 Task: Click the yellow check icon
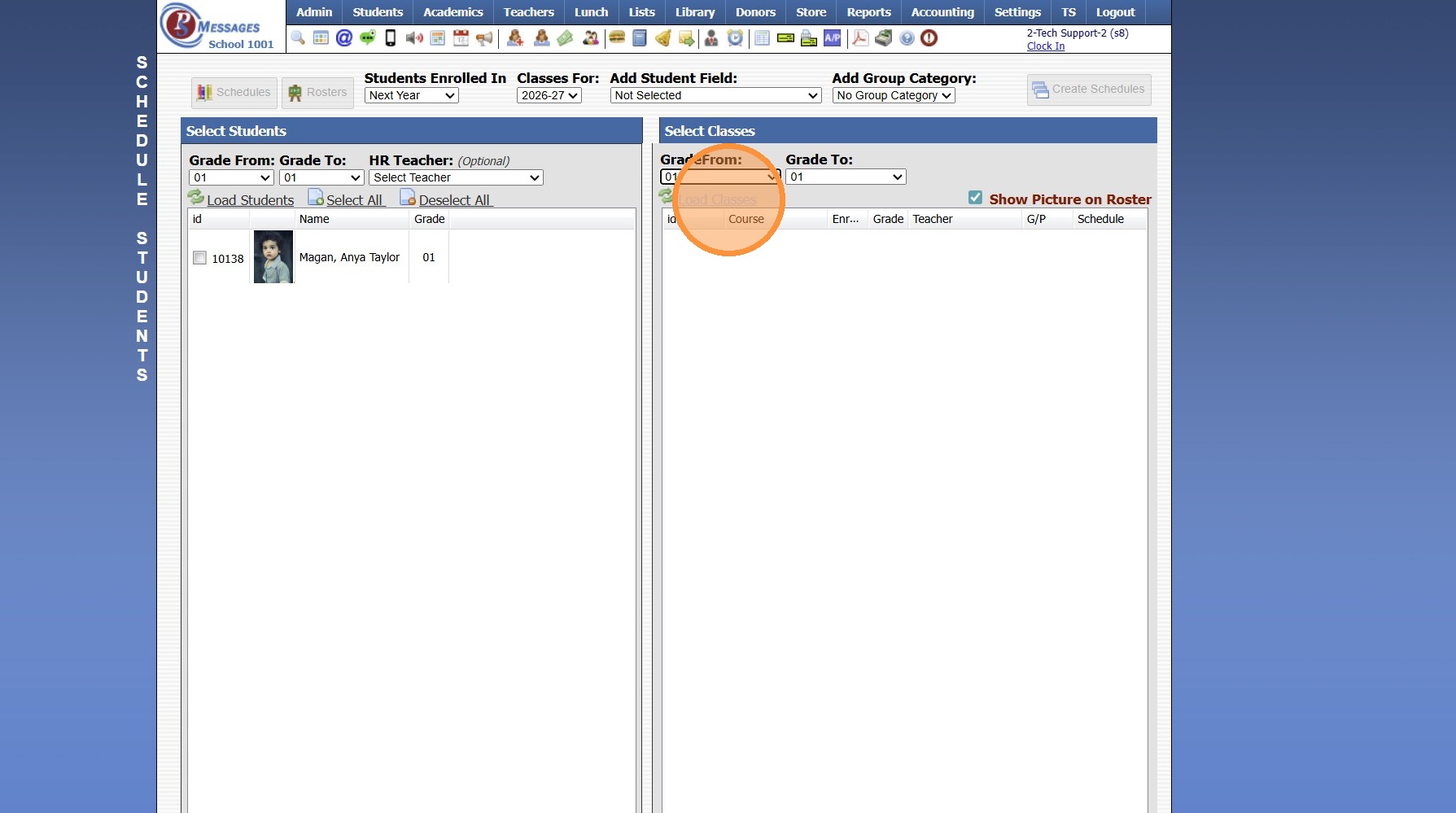point(785,38)
